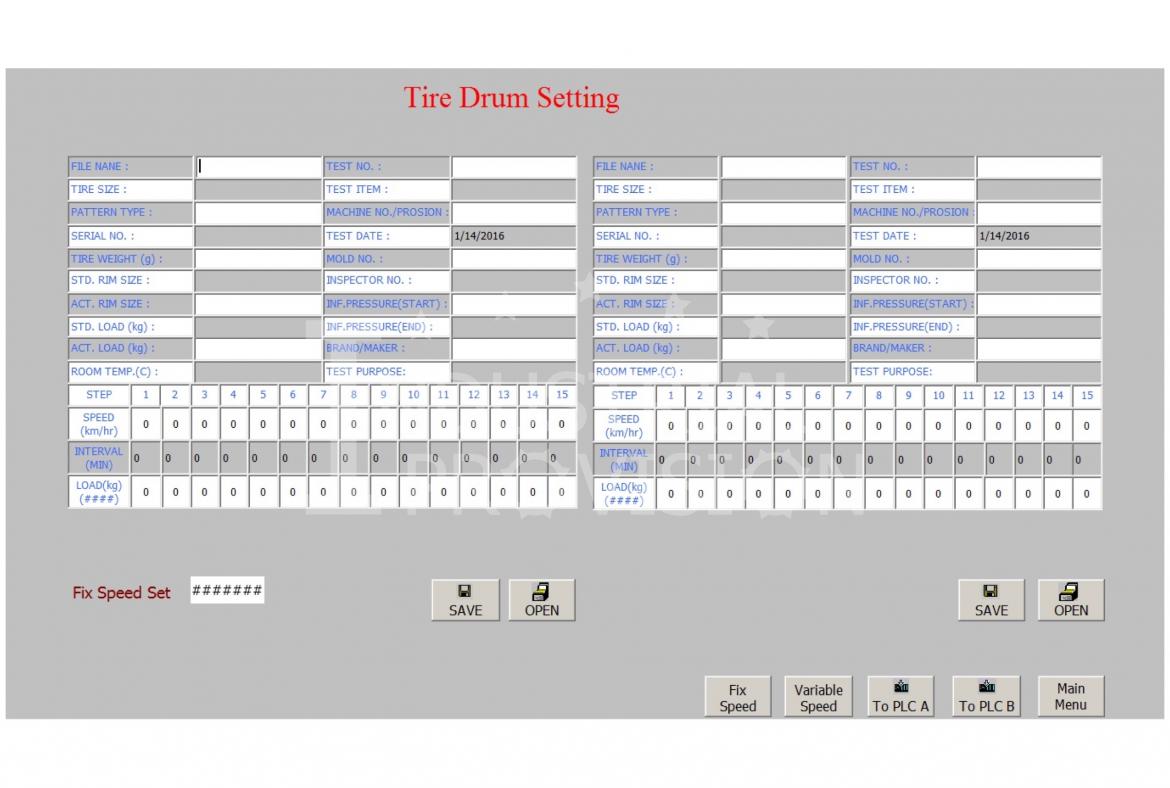Click right step 1 INTERVAL cell
The image size is (1170, 788).
[x=671, y=459]
